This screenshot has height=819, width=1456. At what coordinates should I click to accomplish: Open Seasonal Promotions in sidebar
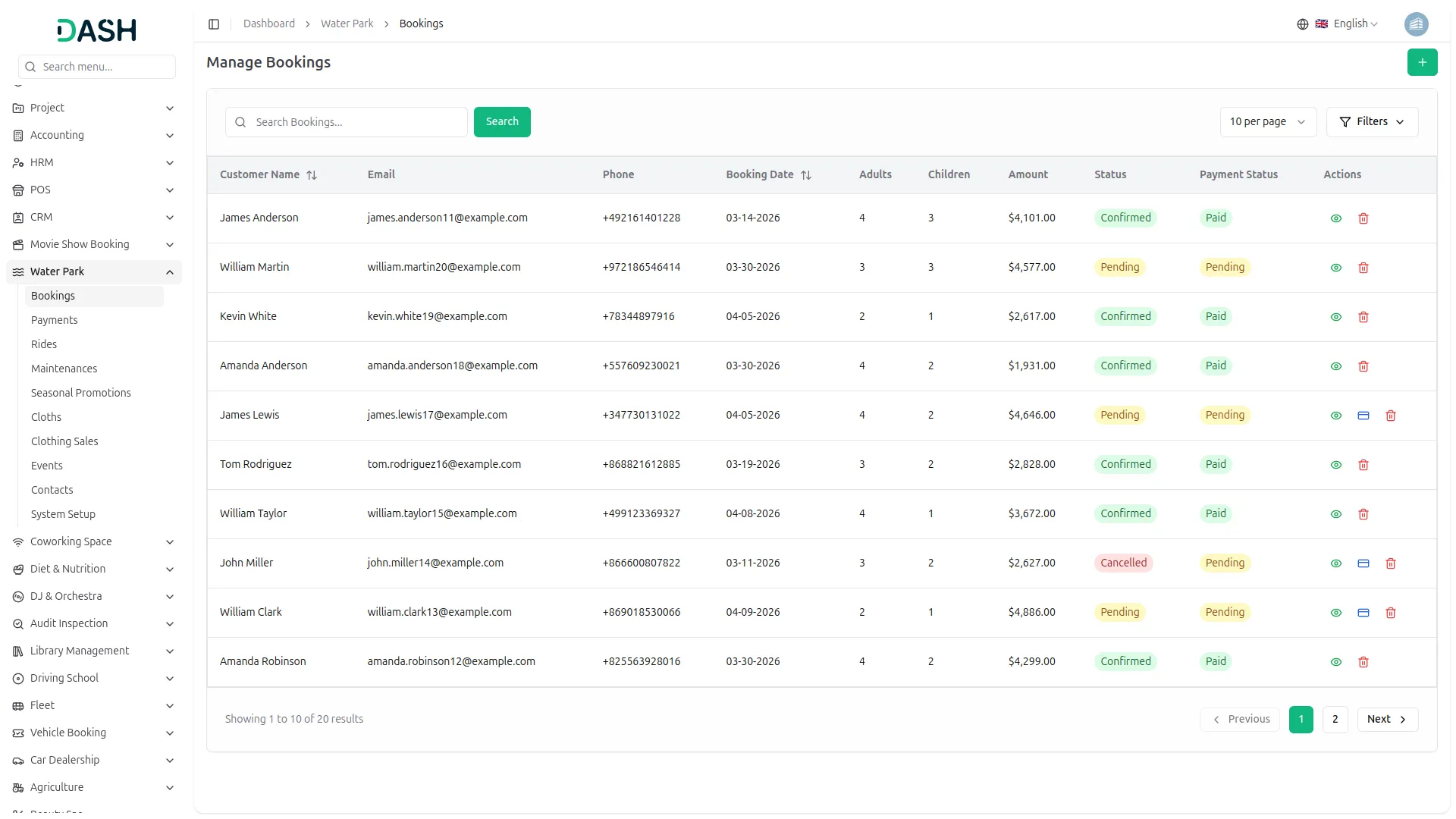tap(80, 393)
